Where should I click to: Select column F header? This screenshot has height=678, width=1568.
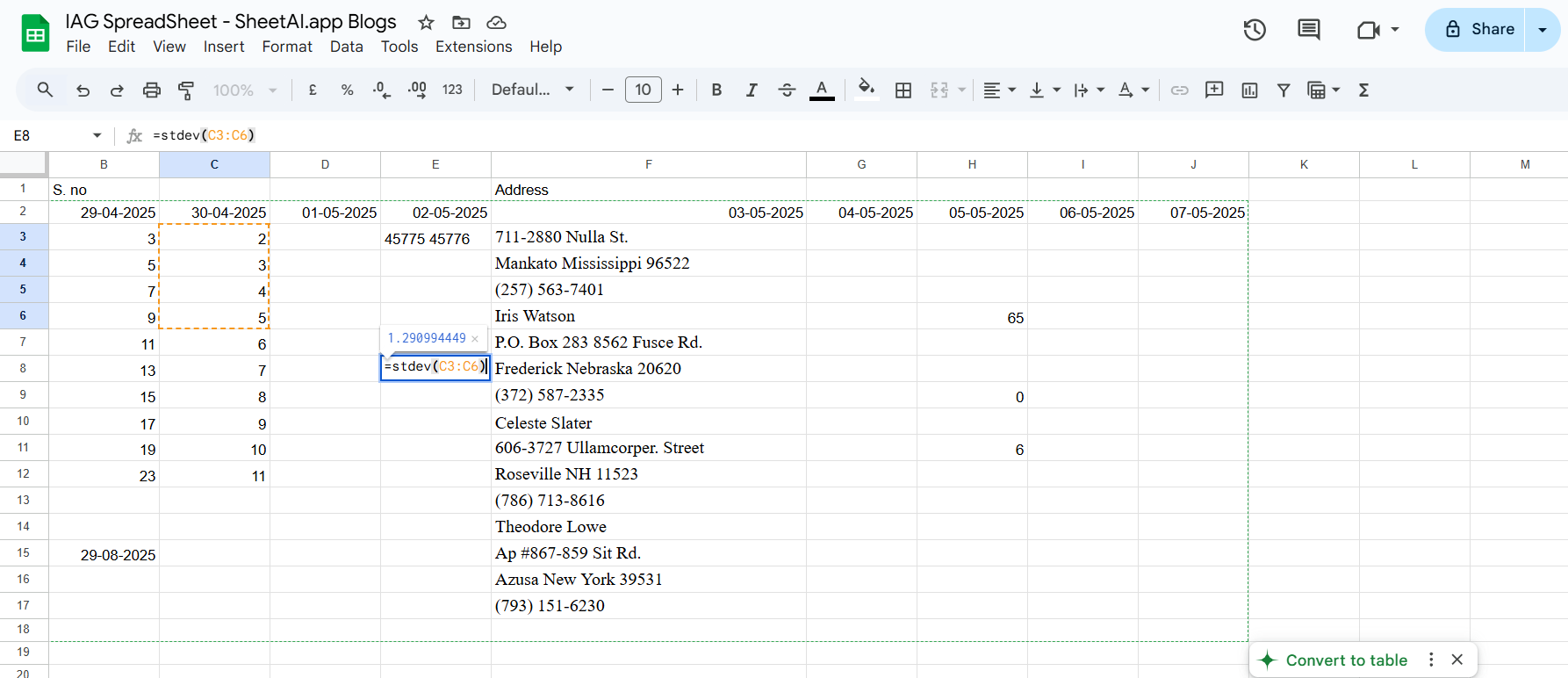pos(649,164)
